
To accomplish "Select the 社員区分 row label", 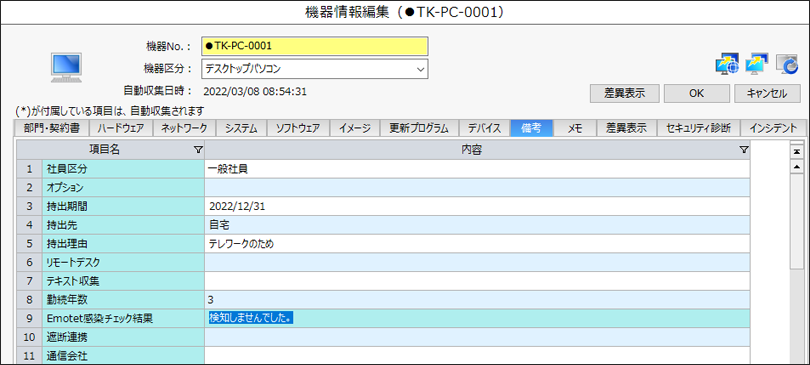I will tap(123, 169).
